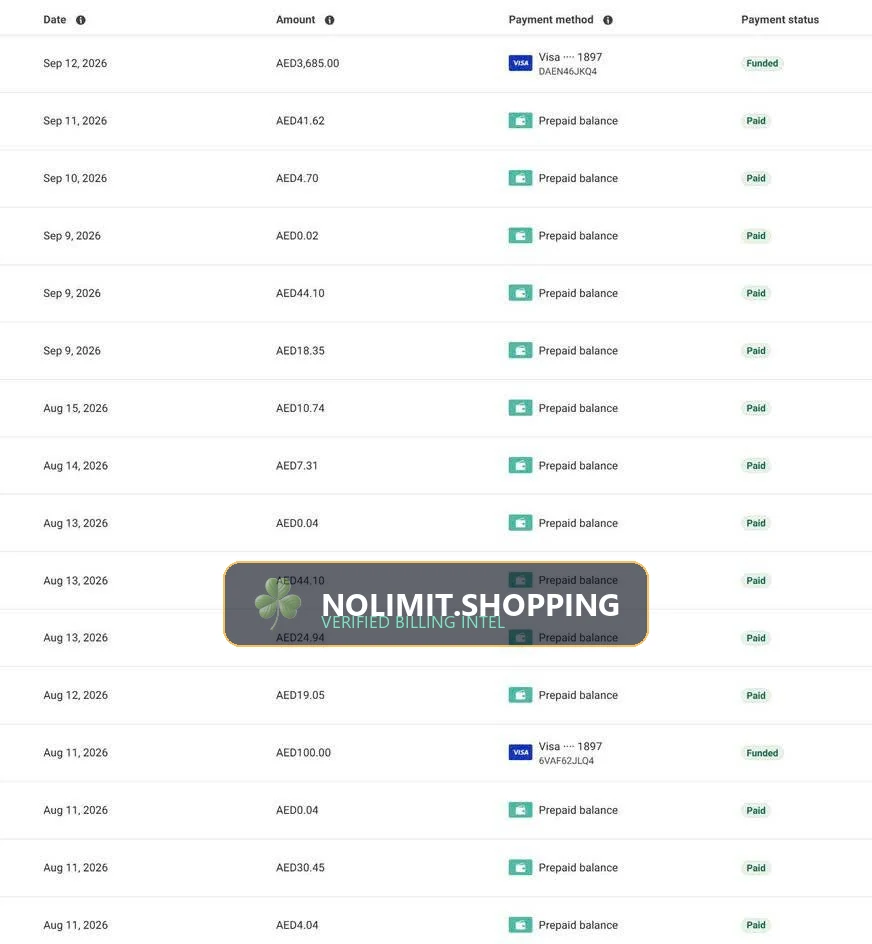Open transaction reference DAEN46JKQ4
Screen dimensions: 872x944
coord(567,71)
